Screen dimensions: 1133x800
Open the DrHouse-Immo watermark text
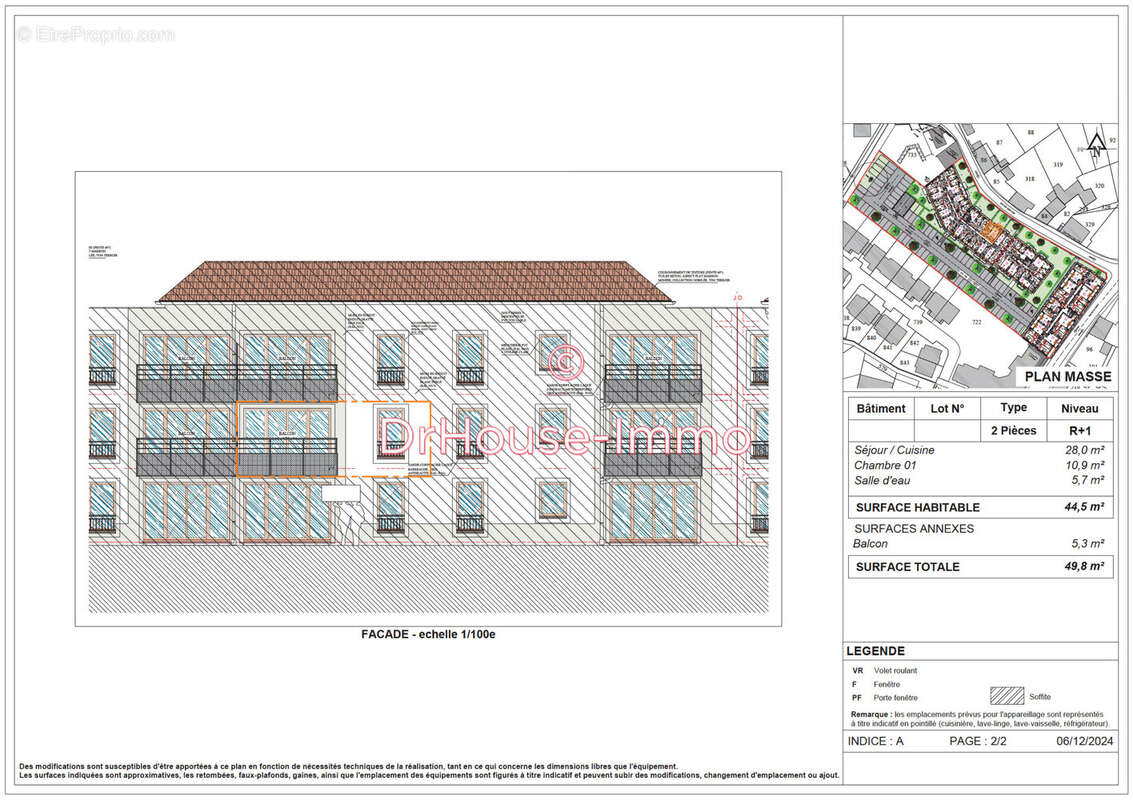coord(566,438)
